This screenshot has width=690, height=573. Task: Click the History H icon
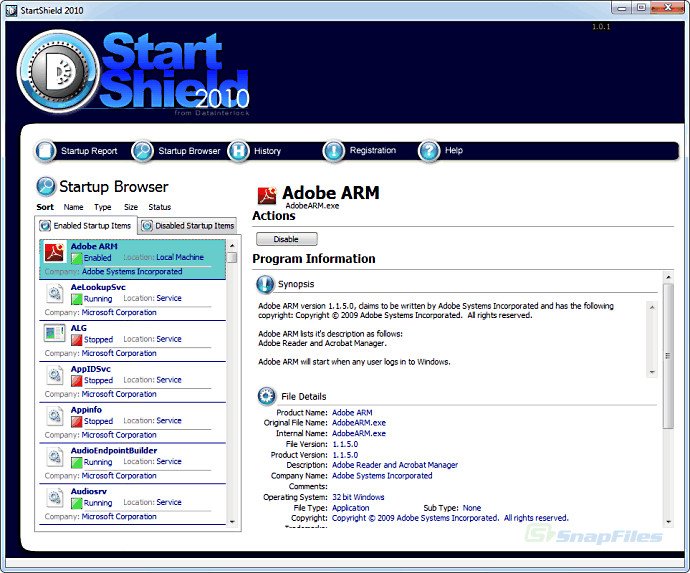coord(239,151)
